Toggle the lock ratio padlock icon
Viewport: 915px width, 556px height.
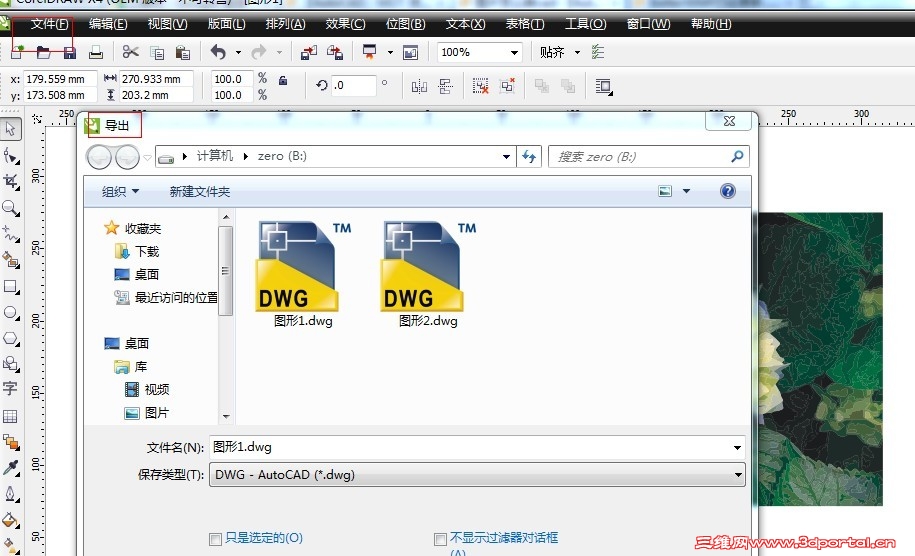283,81
